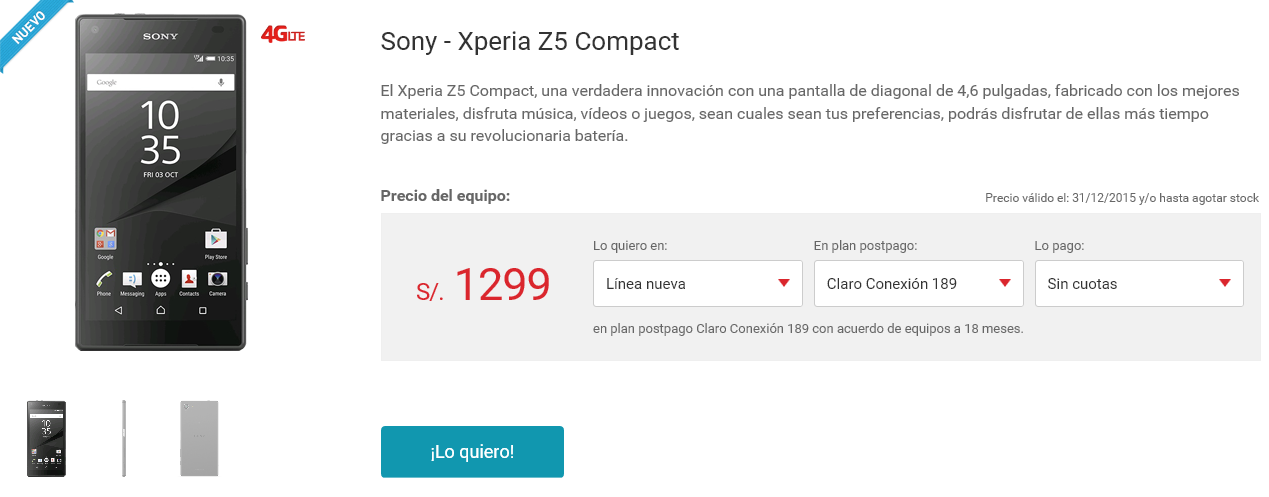
Task: Click the red arrow on Claro Conexión 189
Action: pyautogui.click(x=1005, y=283)
